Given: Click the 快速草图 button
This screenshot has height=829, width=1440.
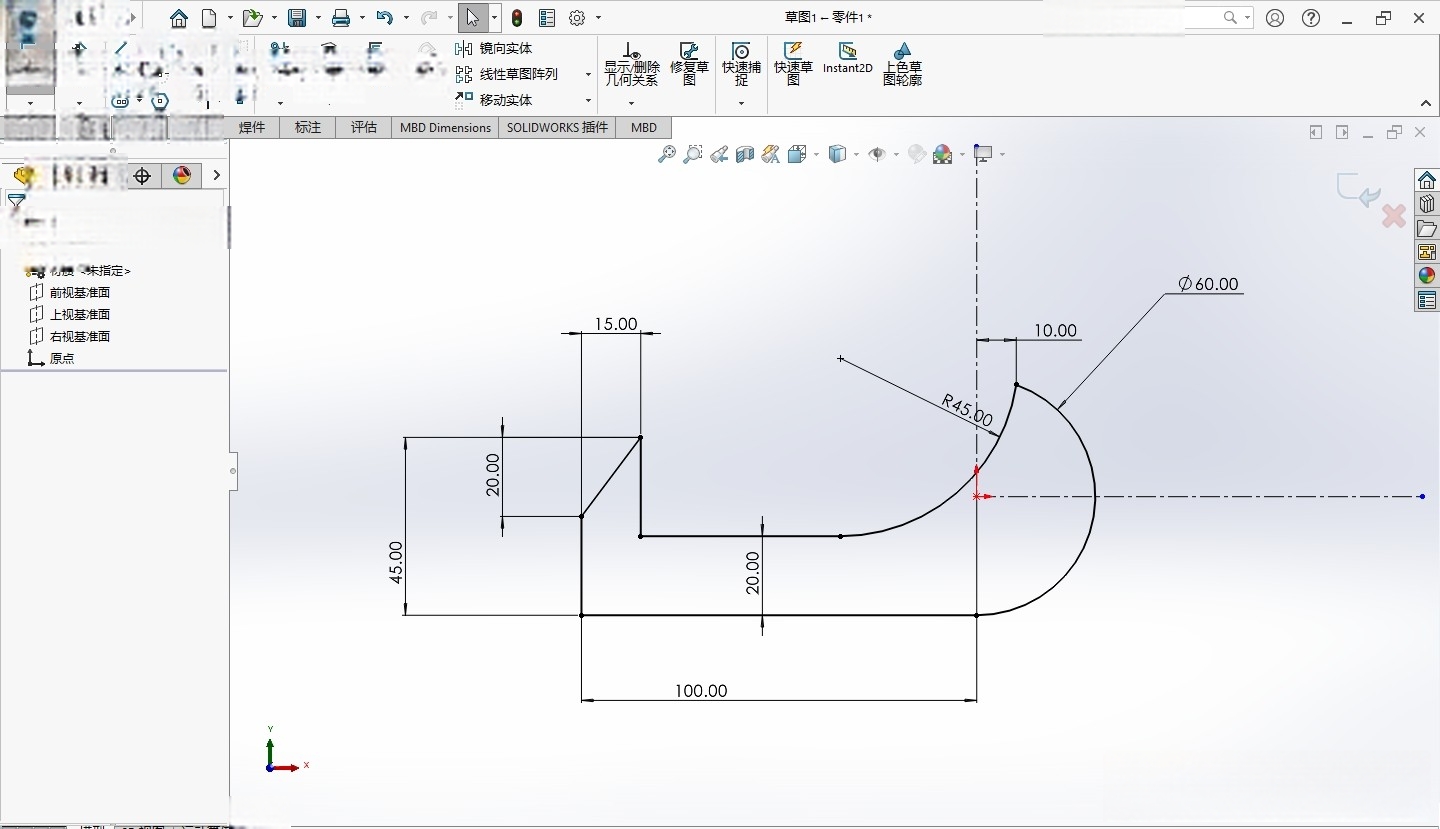Looking at the screenshot, I should (x=793, y=64).
